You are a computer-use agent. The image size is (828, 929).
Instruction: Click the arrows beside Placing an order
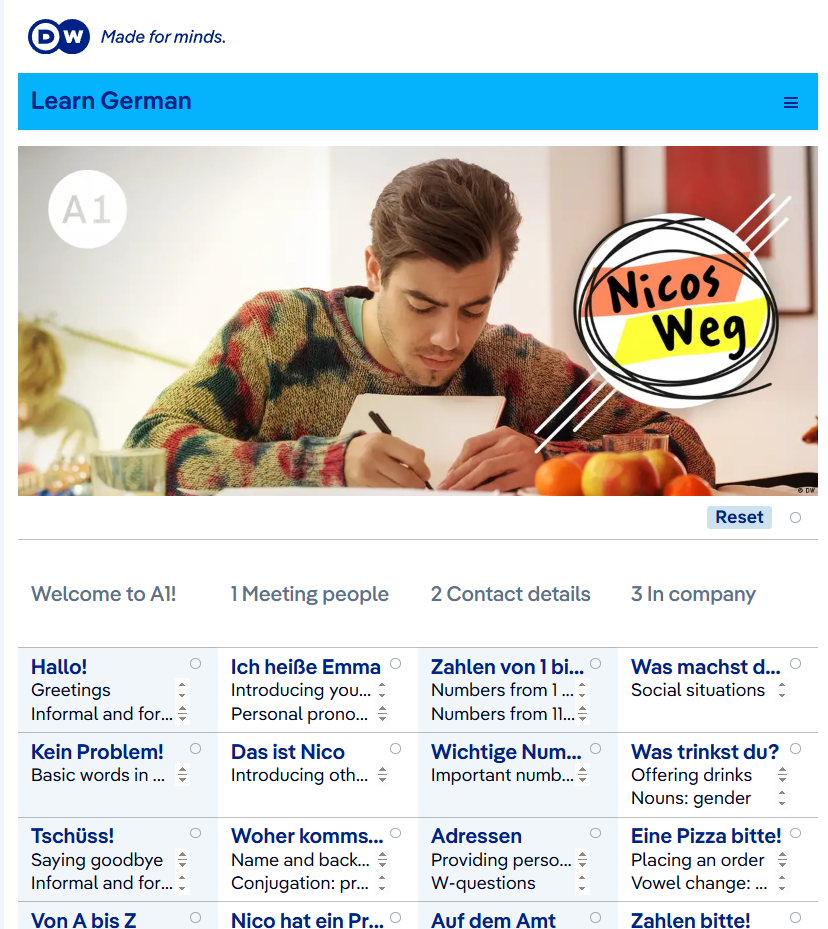(782, 859)
